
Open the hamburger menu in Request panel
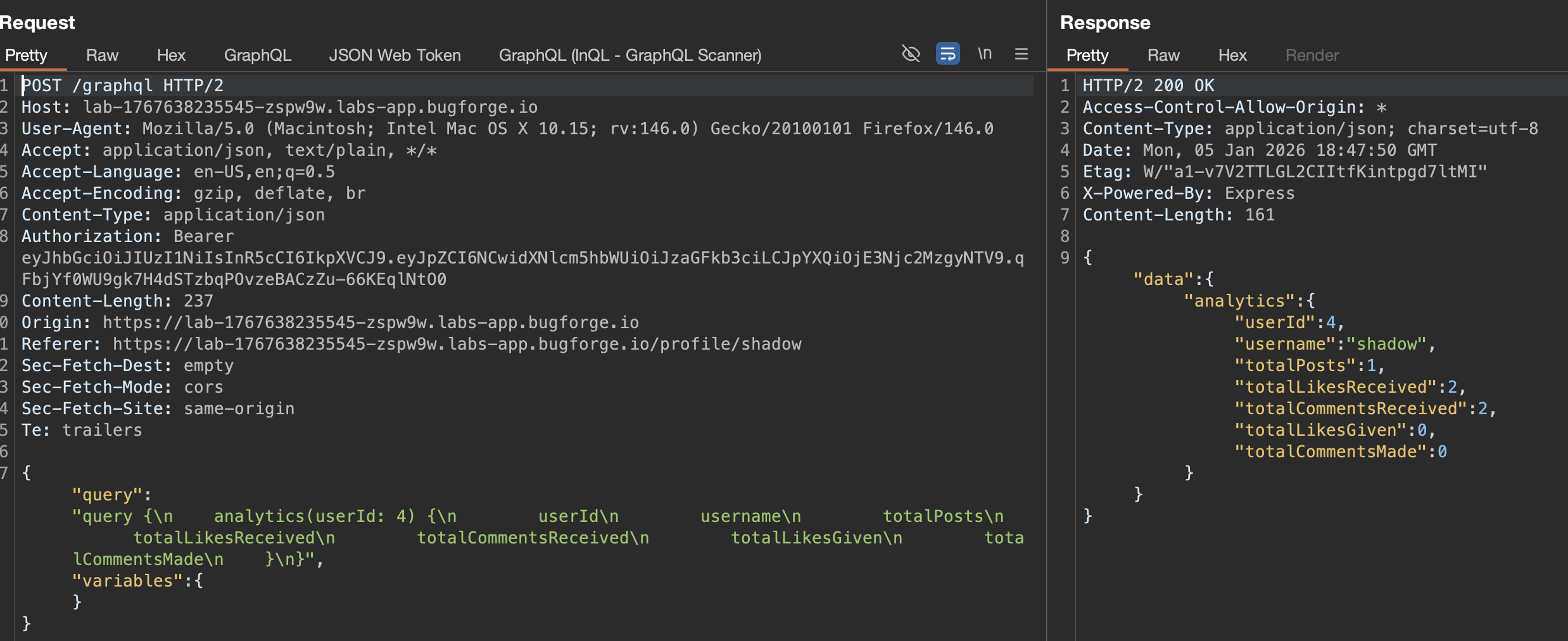pyautogui.click(x=1021, y=54)
